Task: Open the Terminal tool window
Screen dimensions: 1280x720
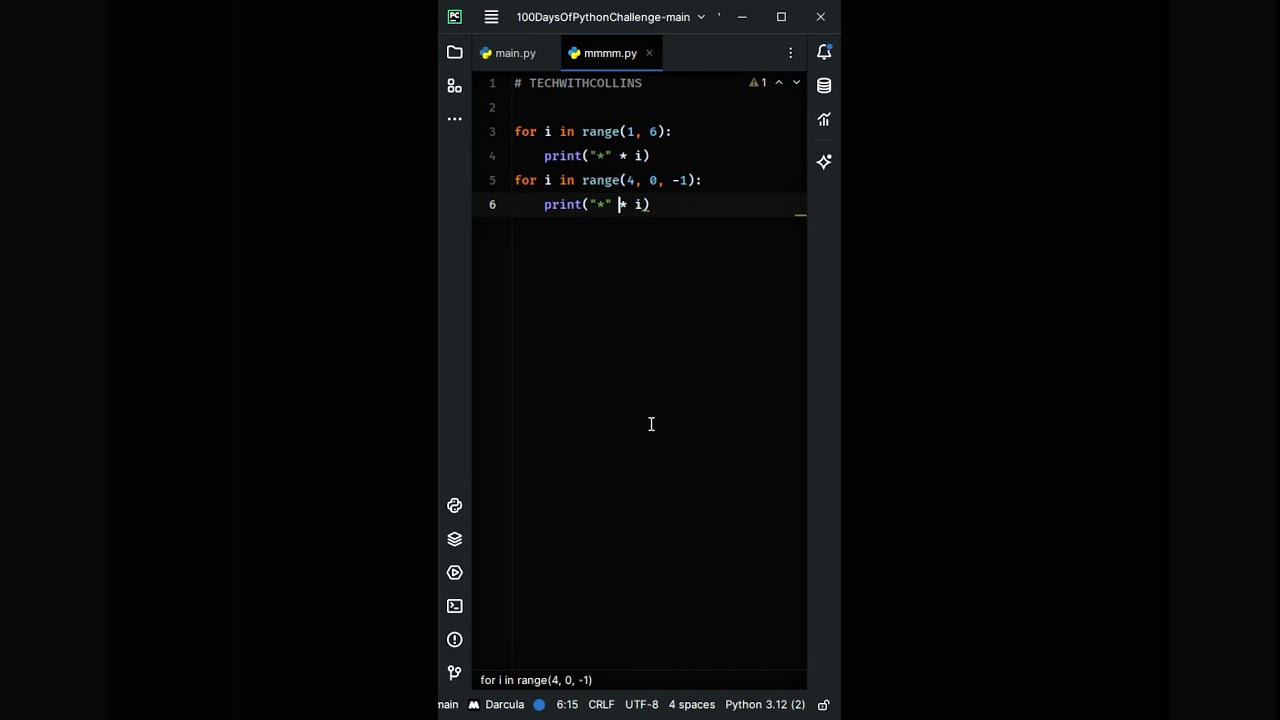Action: click(455, 606)
